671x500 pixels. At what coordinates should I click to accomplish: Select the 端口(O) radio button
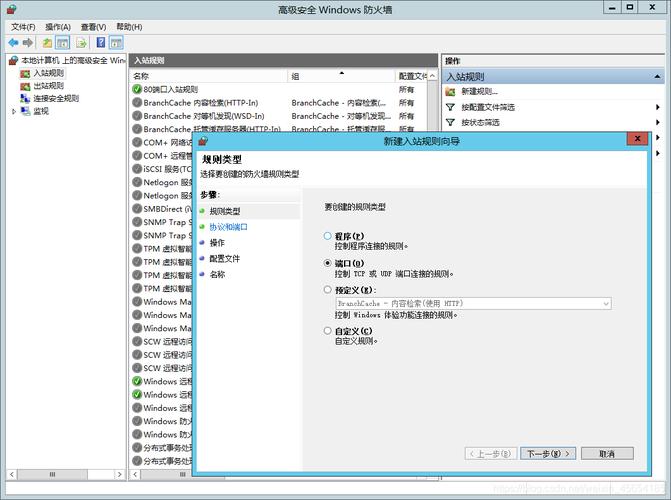pyautogui.click(x=327, y=263)
